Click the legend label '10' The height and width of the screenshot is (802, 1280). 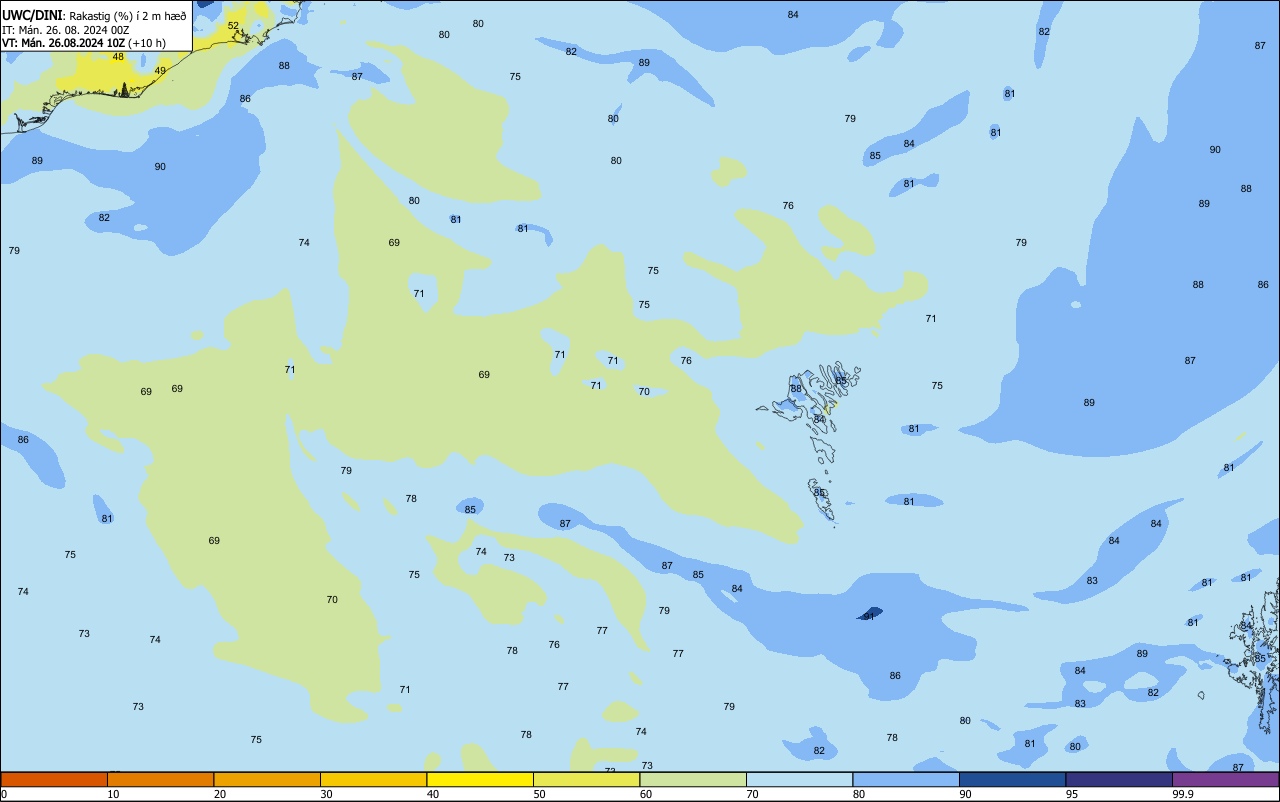coord(113,794)
